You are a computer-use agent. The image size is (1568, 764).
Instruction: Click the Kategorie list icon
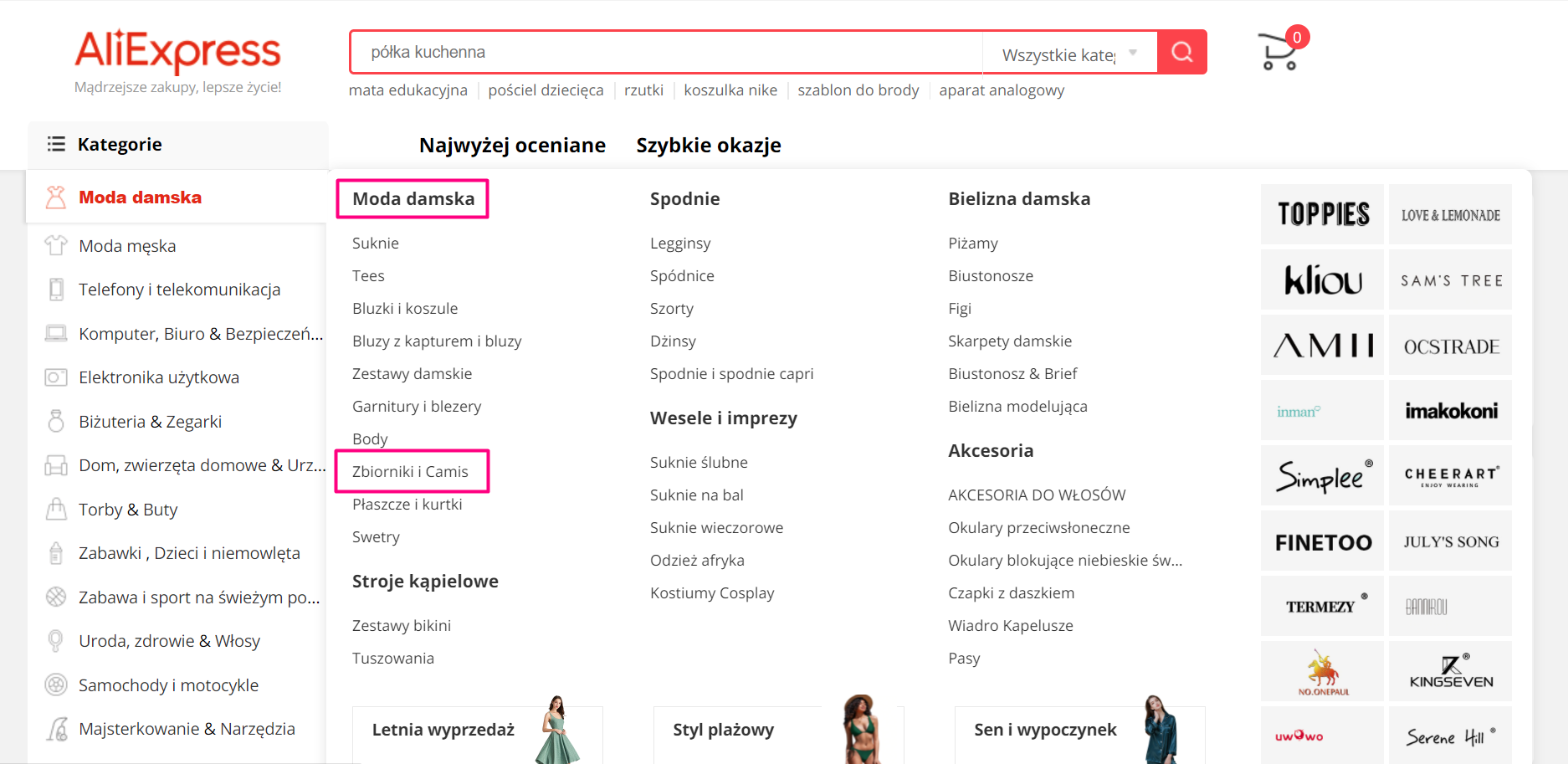(56, 144)
